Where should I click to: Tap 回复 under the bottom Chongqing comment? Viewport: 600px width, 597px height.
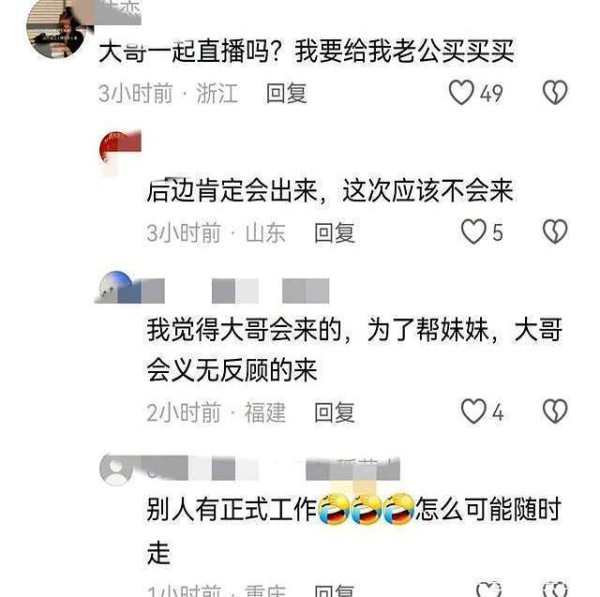334,590
